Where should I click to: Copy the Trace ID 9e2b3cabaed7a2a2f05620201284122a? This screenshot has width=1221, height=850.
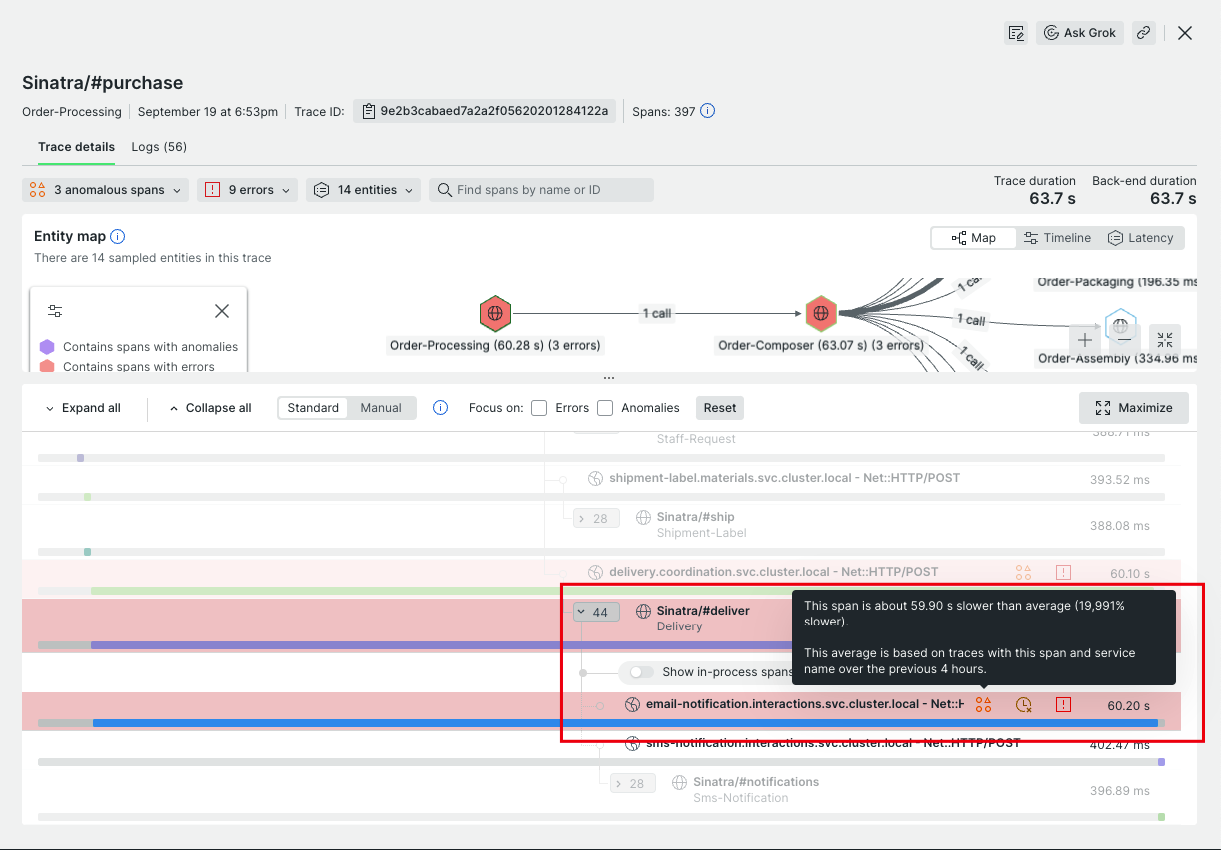(x=484, y=111)
